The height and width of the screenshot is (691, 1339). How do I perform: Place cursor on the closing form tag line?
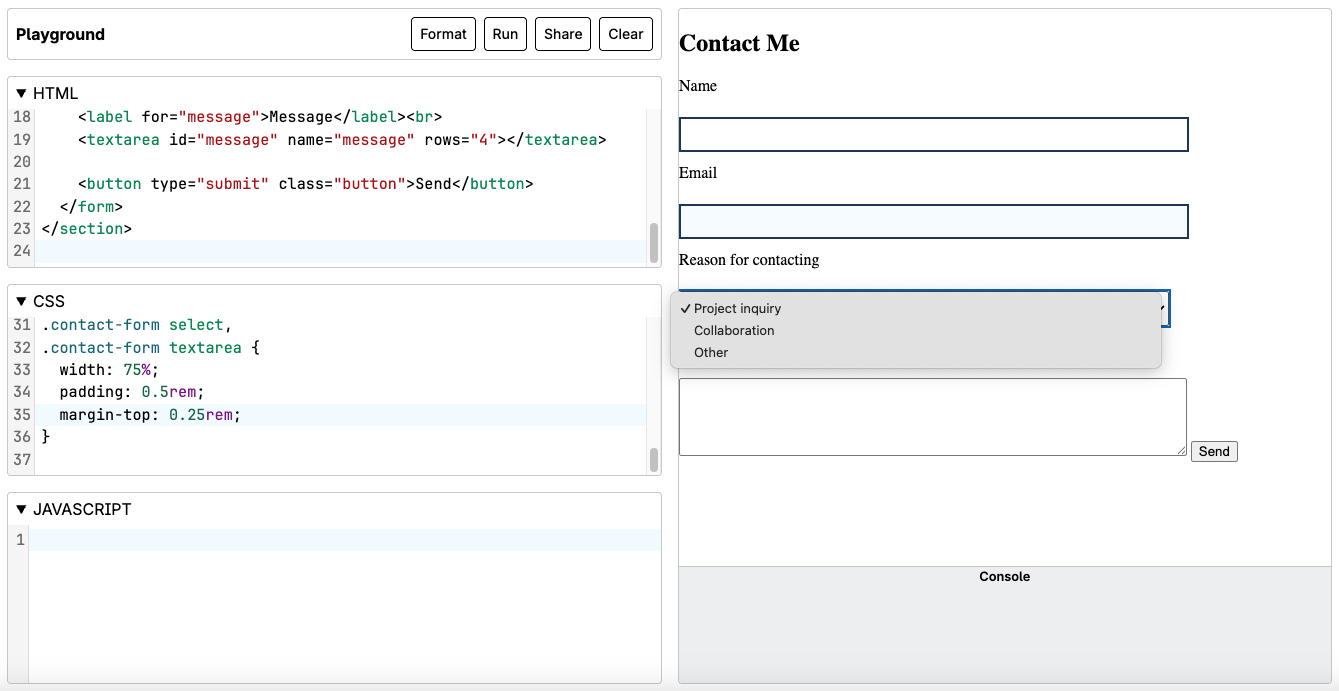(91, 207)
